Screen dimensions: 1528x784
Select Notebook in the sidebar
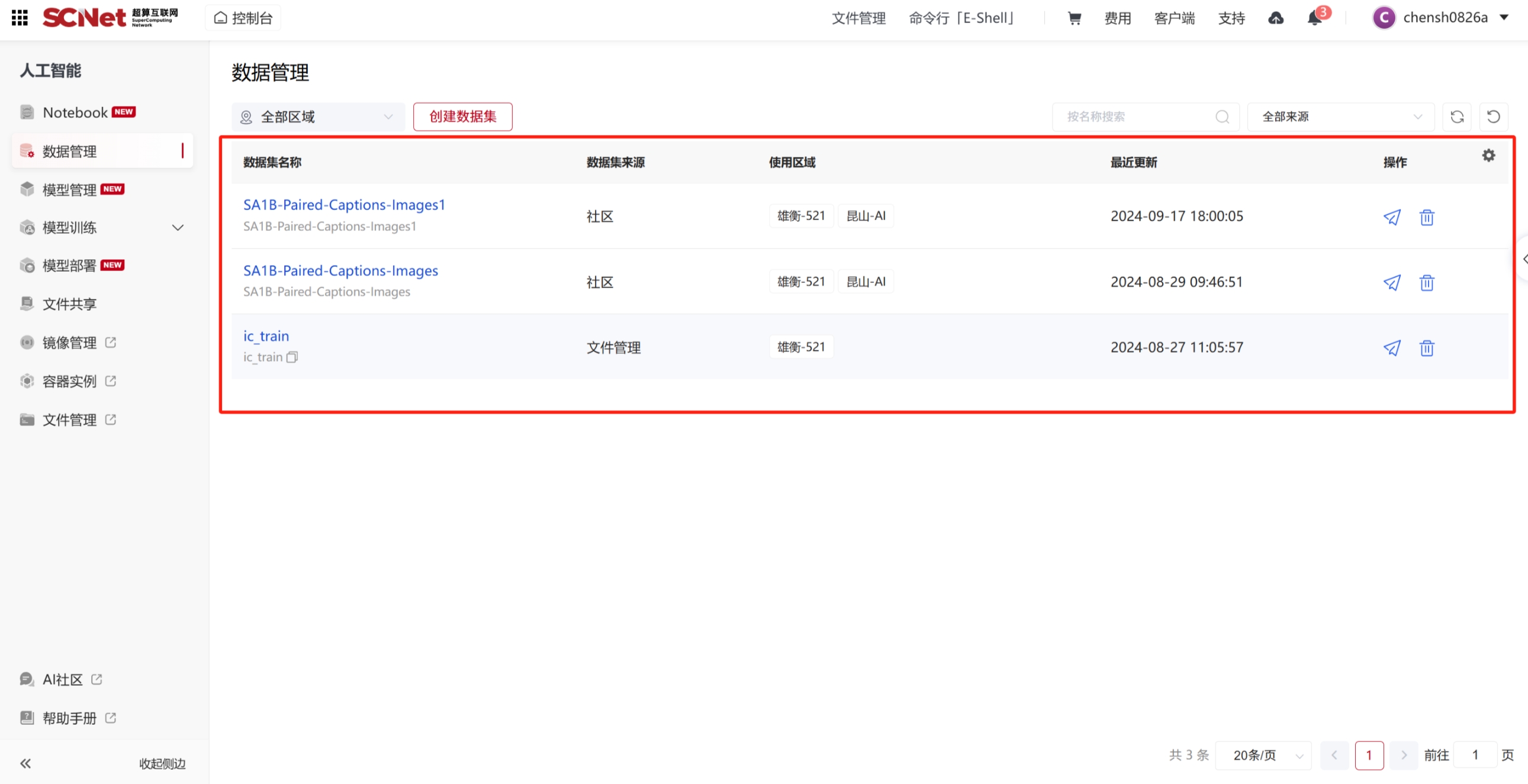[x=75, y=112]
